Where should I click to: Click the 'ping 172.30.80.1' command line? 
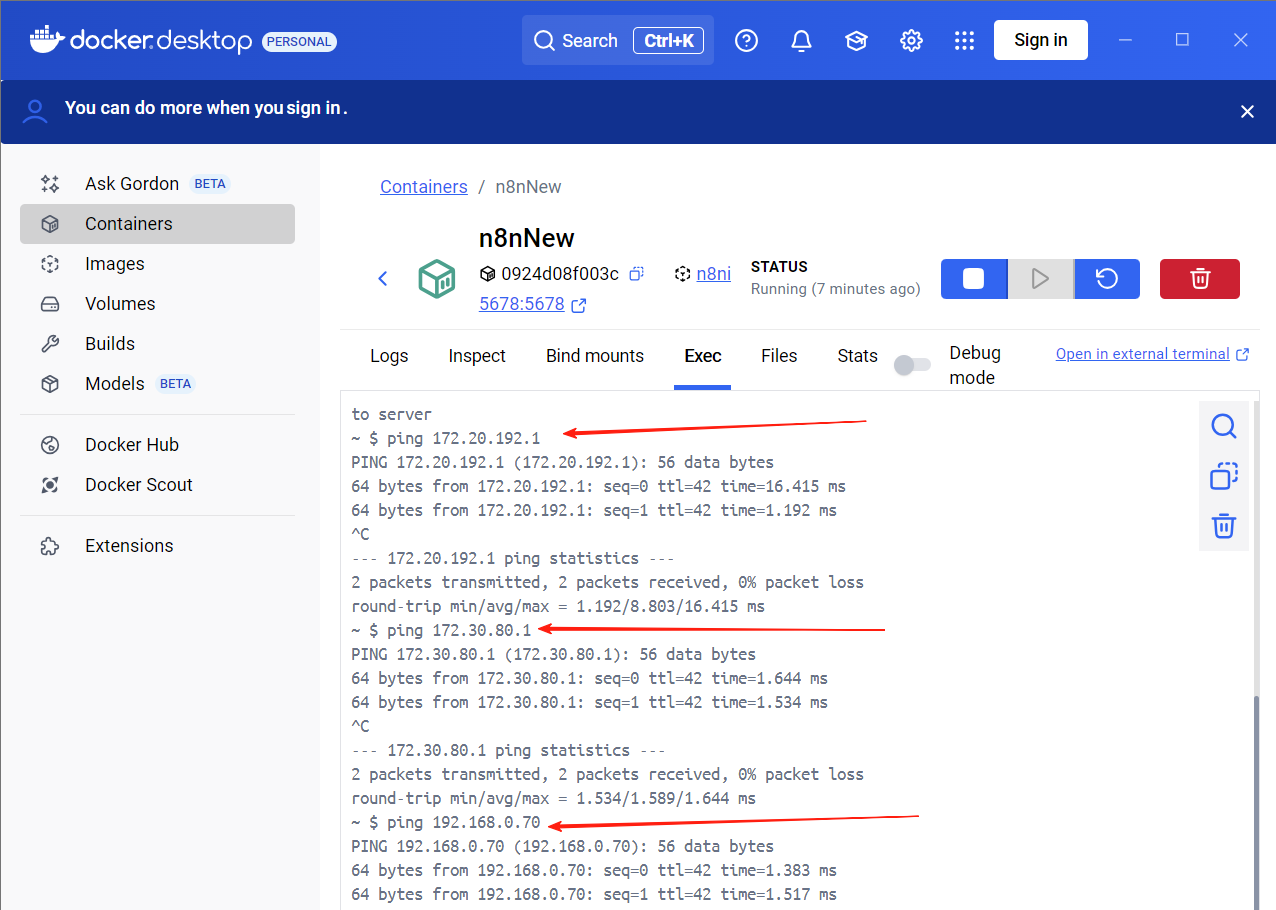pyautogui.click(x=441, y=630)
